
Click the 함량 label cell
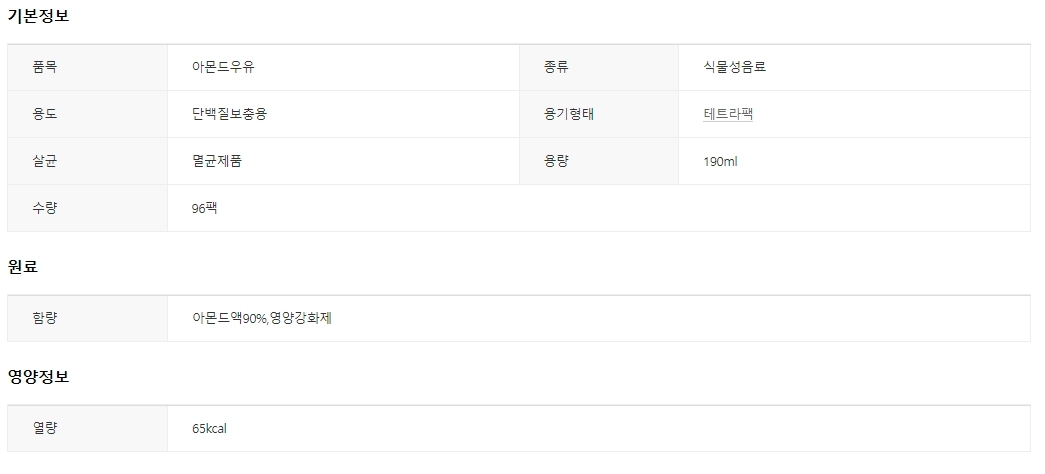coord(46,318)
